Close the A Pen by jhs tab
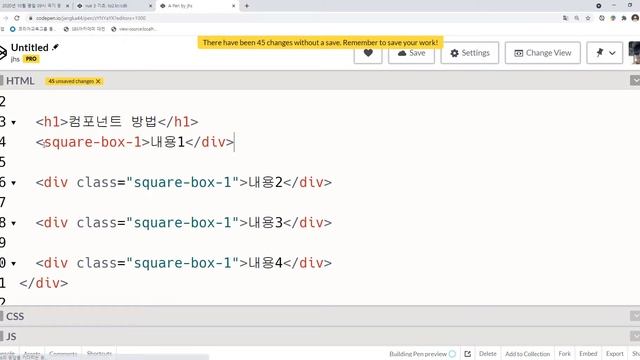Viewport: 640px width, 360px height. click(233, 6)
